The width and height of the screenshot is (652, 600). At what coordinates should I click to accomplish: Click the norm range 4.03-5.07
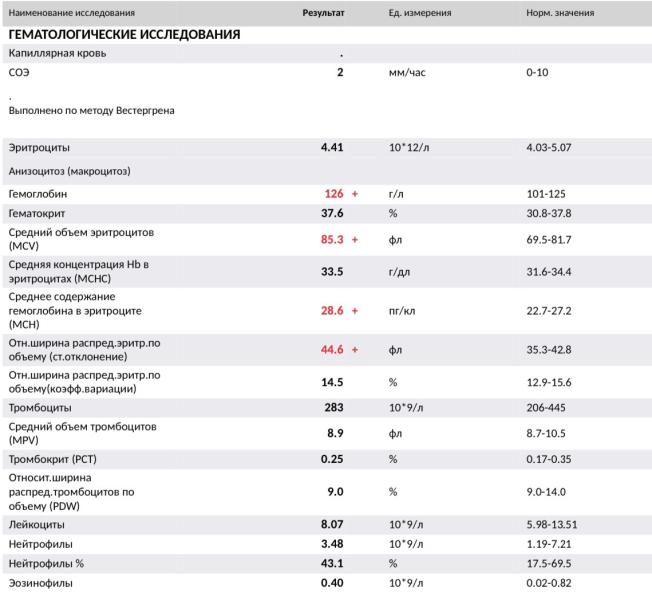[549, 147]
